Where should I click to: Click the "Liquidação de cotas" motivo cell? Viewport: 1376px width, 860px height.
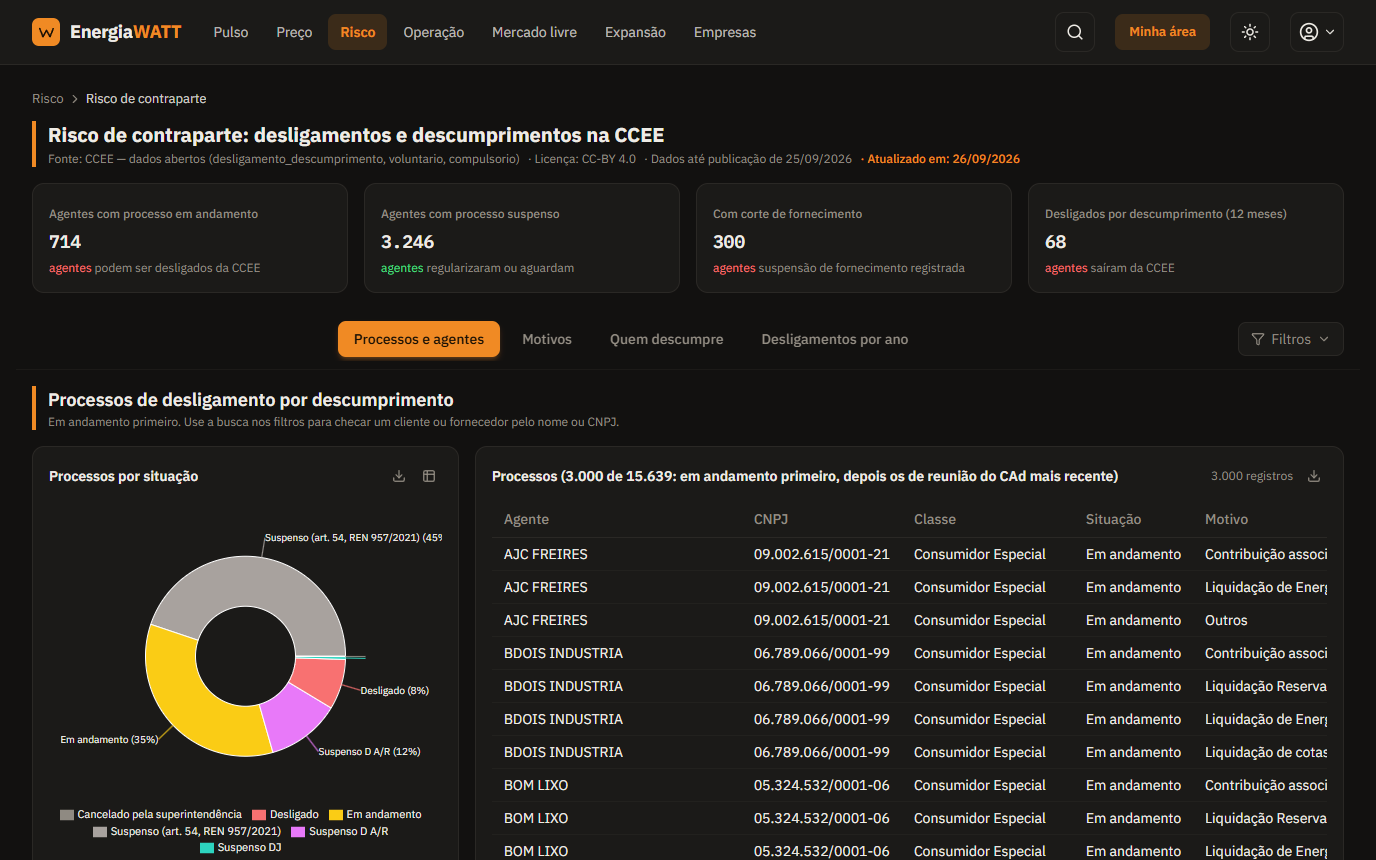[x=1266, y=752]
